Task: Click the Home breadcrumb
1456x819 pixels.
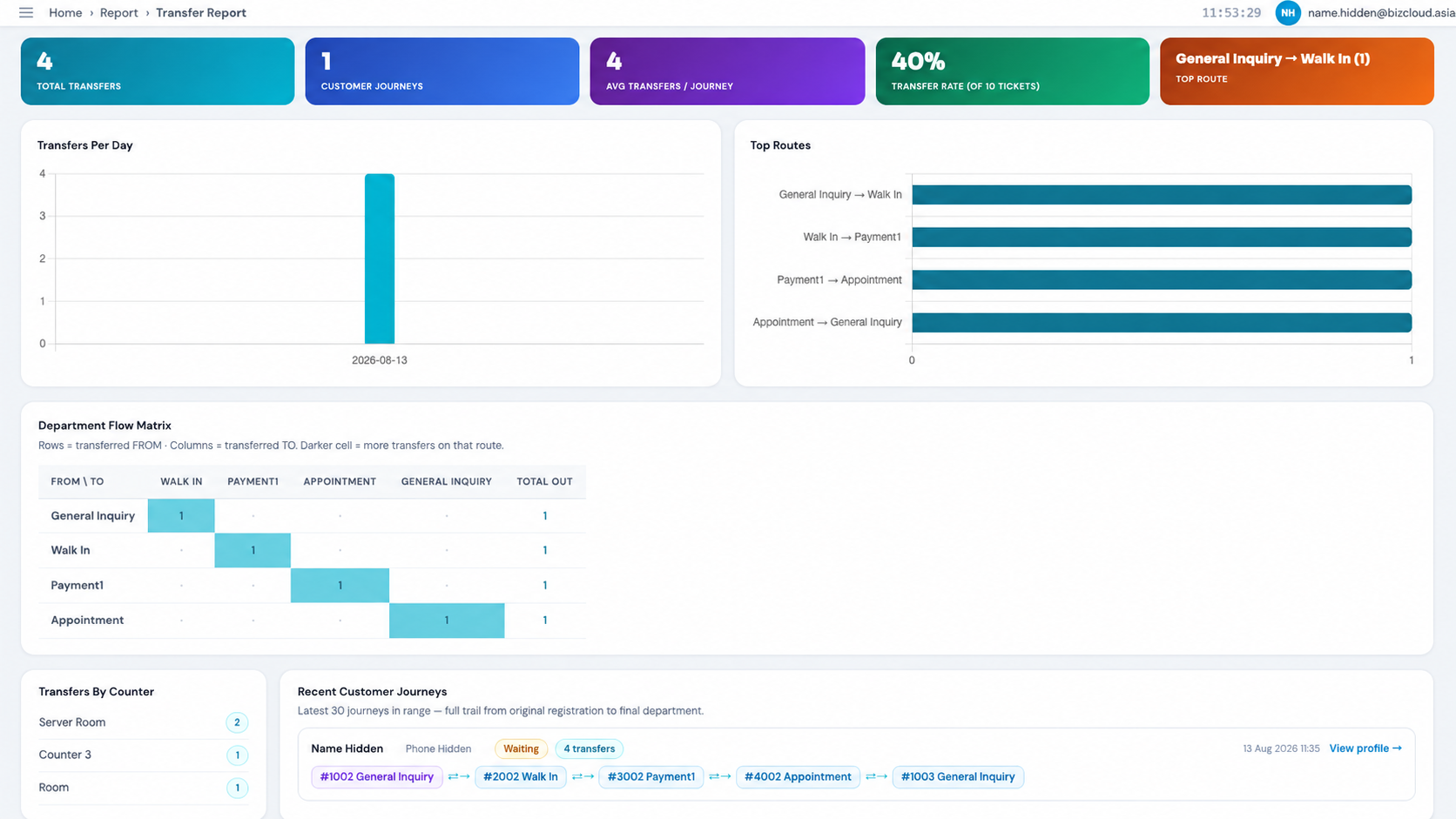Action: click(65, 12)
